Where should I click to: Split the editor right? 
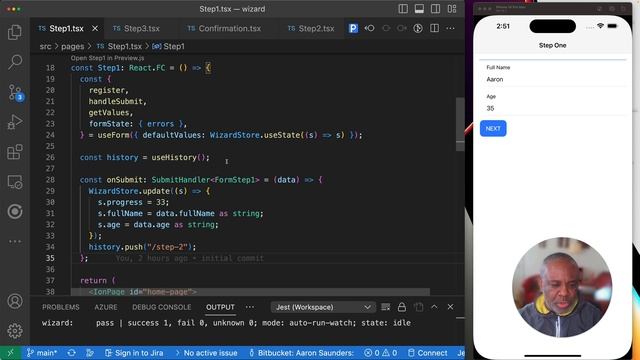tap(434, 28)
